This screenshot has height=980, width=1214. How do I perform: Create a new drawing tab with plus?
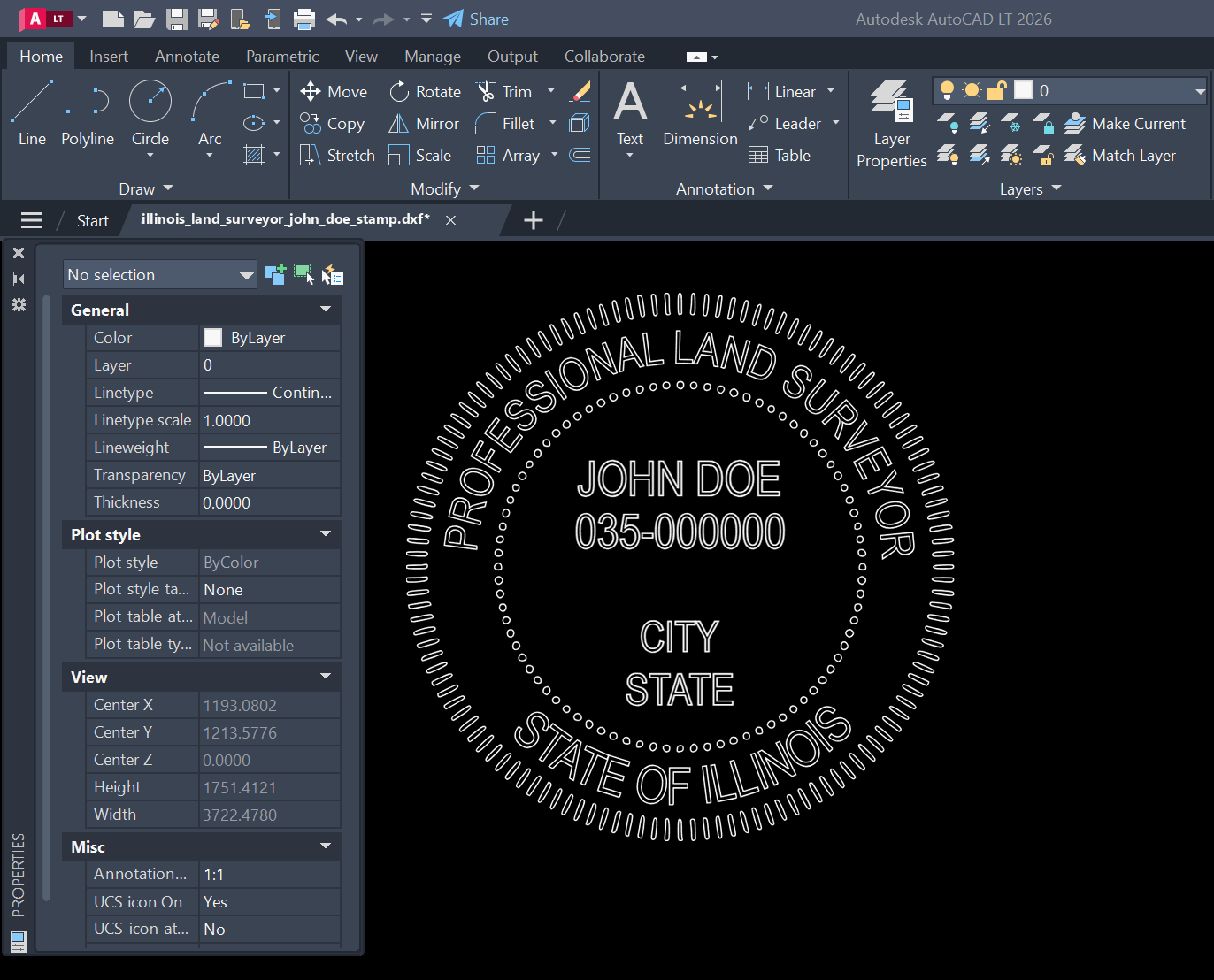pos(534,220)
